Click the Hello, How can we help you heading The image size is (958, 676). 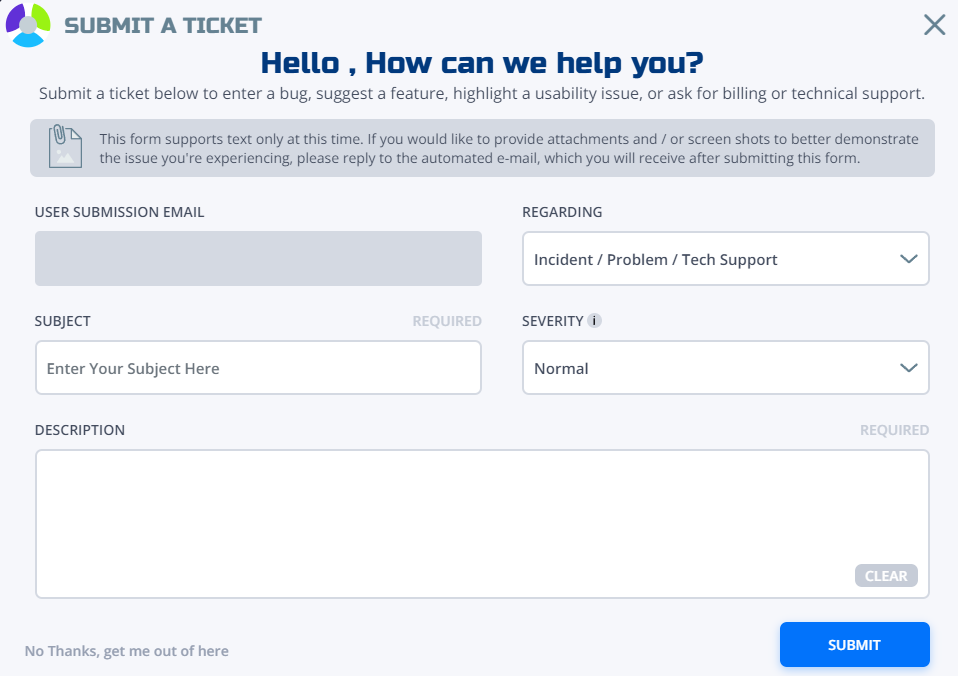pos(482,63)
